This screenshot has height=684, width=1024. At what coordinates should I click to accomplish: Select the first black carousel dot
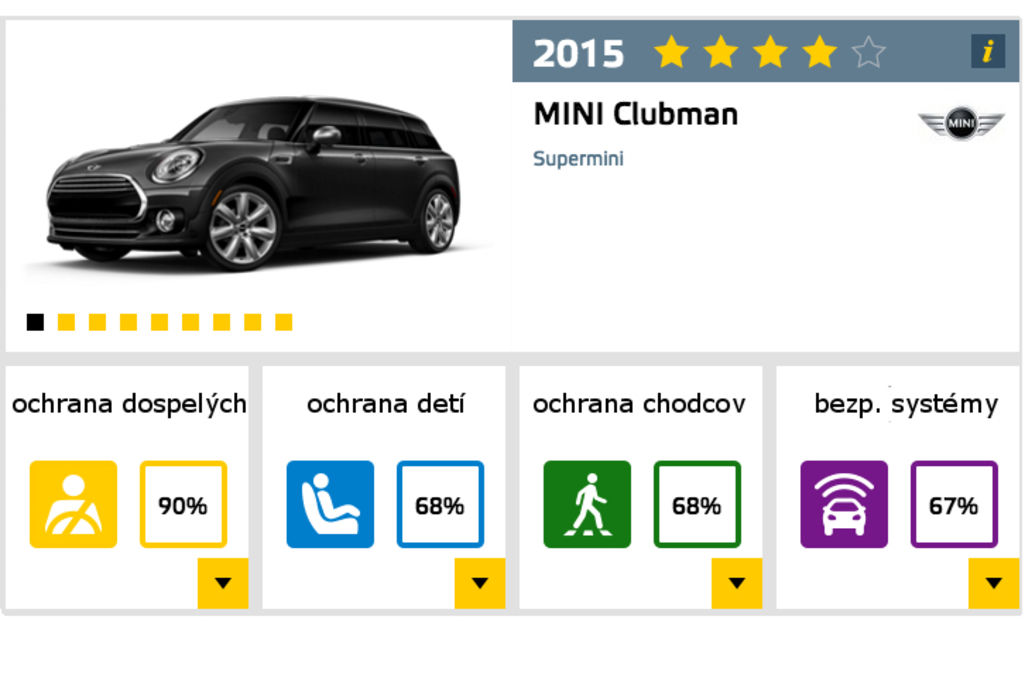pos(35,322)
